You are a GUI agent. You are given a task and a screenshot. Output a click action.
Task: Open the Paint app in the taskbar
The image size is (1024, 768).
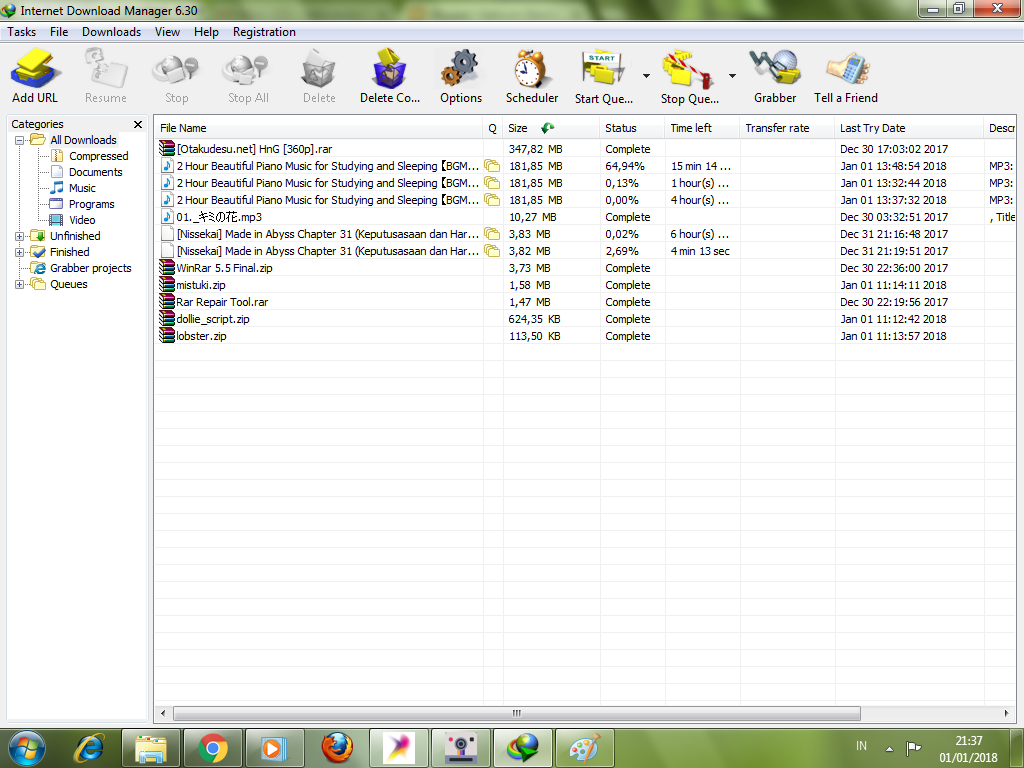[585, 748]
